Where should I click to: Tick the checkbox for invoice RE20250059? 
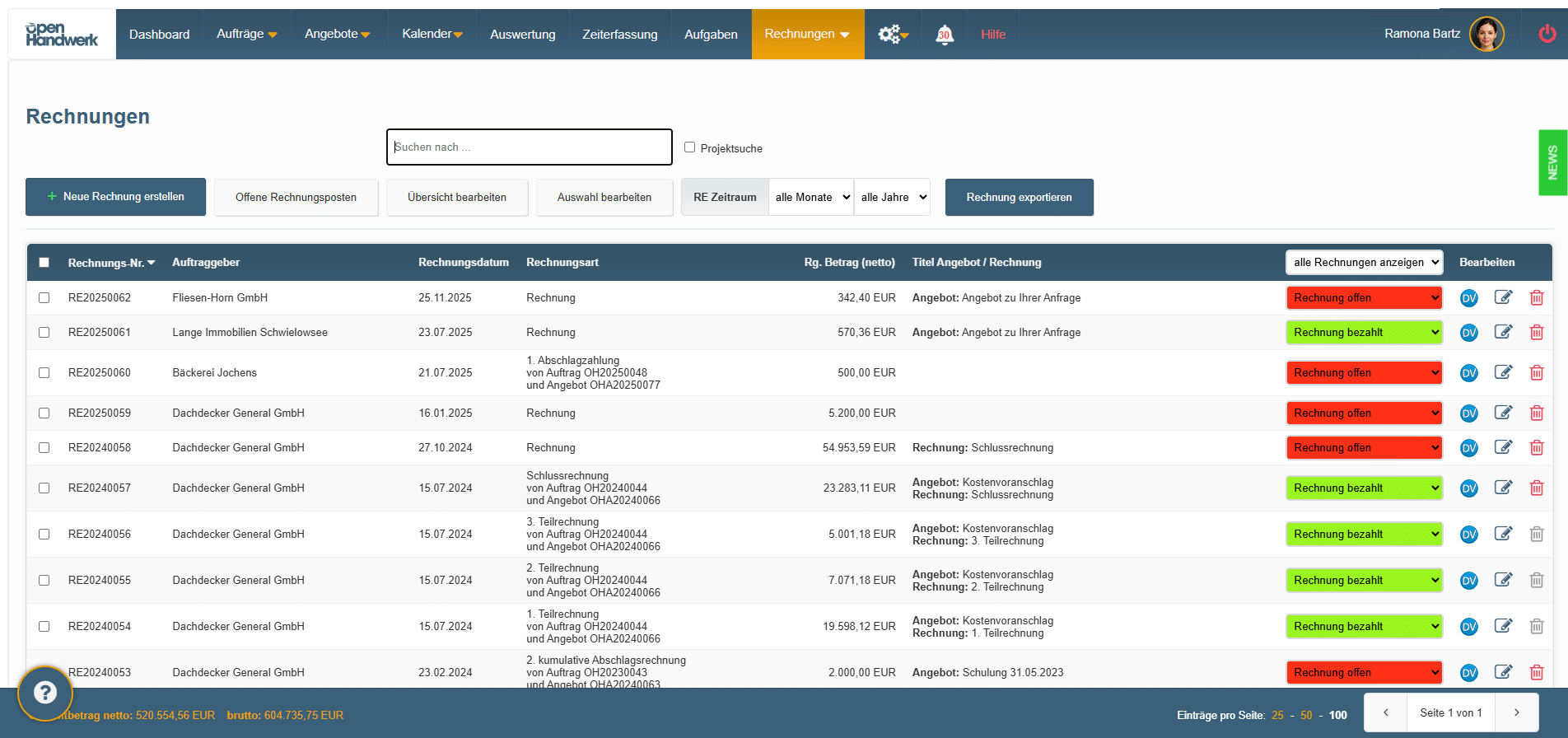[x=44, y=413]
